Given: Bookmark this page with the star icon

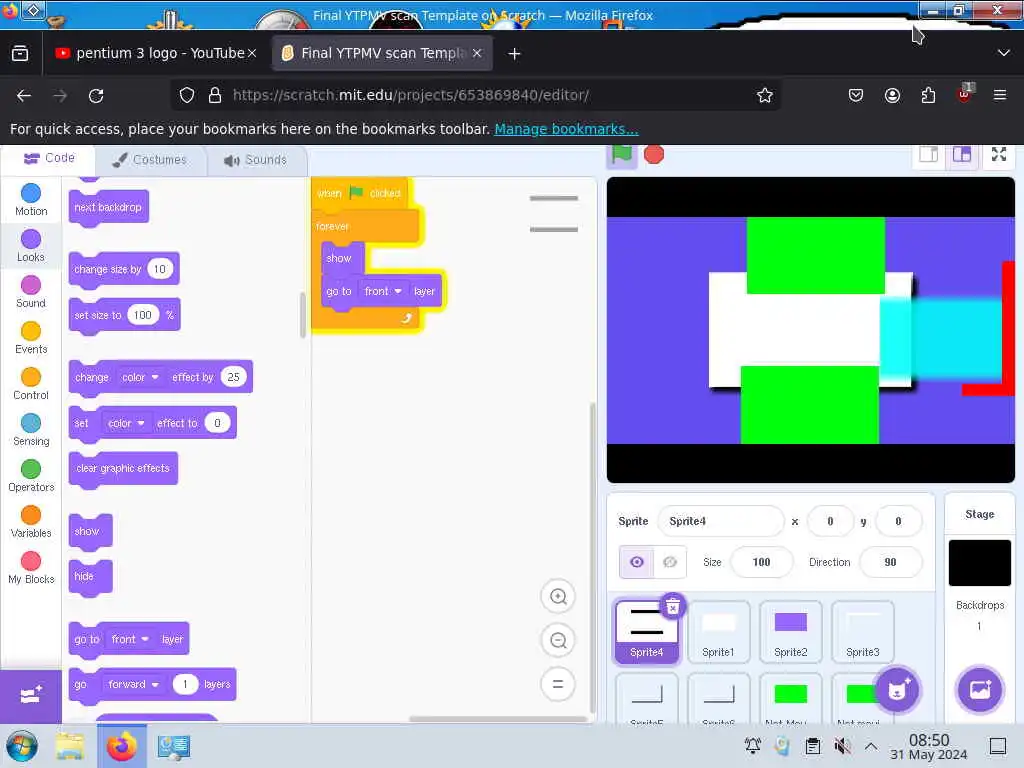Looking at the screenshot, I should [765, 95].
